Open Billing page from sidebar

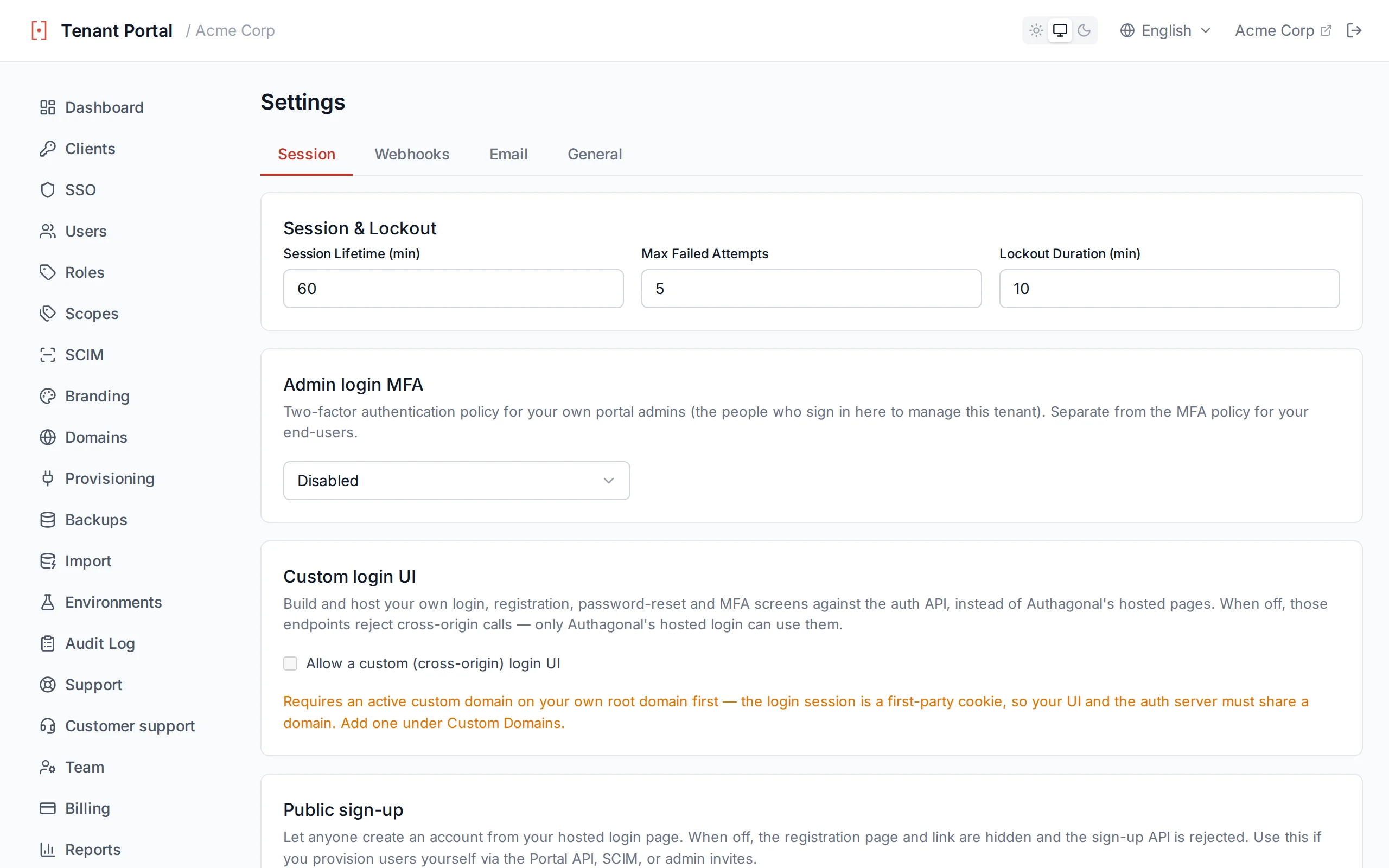pyautogui.click(x=87, y=808)
